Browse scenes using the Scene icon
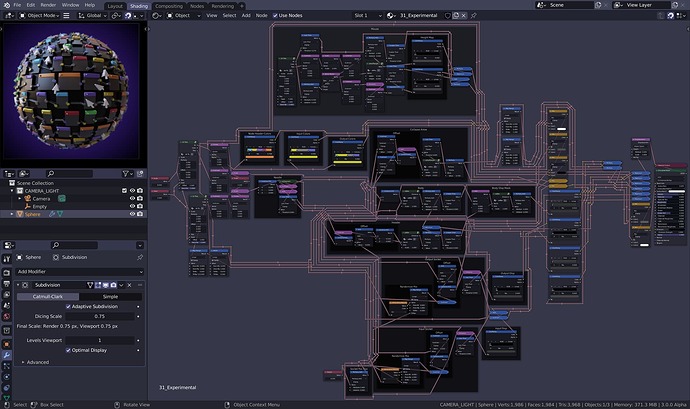 point(541,5)
